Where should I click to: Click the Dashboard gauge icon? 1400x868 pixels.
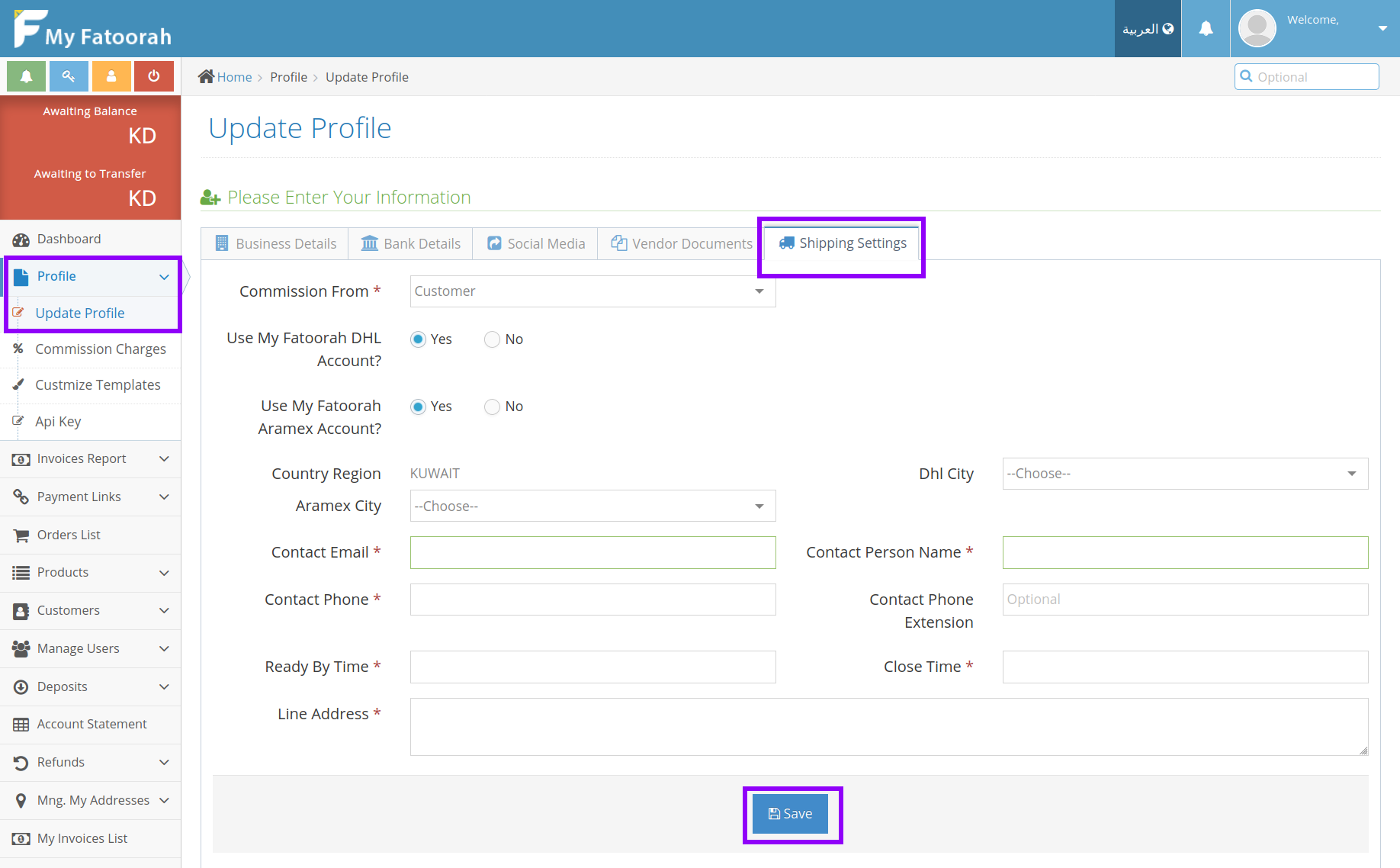click(x=21, y=240)
